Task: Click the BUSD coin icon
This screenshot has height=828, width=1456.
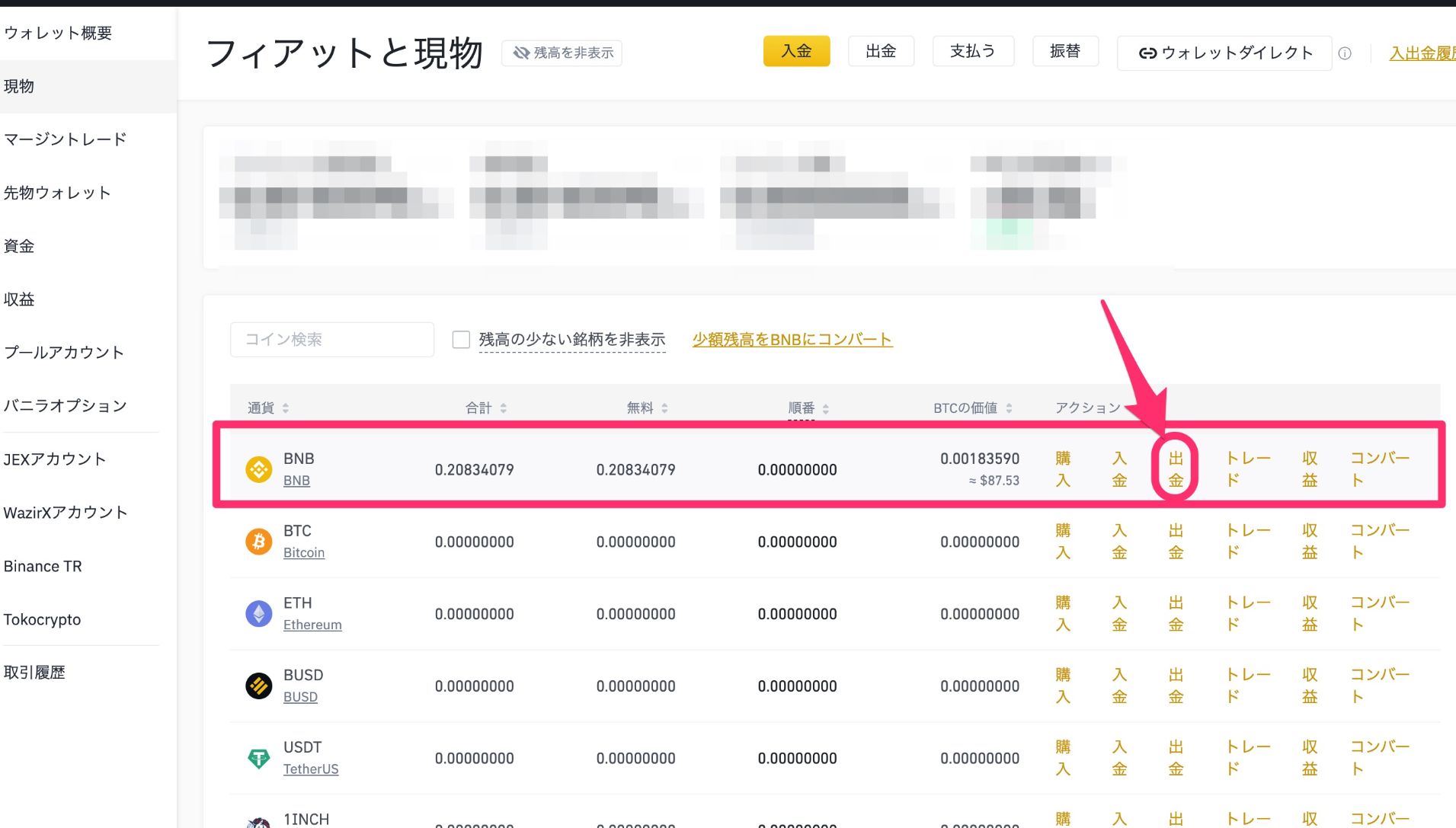Action: point(259,686)
